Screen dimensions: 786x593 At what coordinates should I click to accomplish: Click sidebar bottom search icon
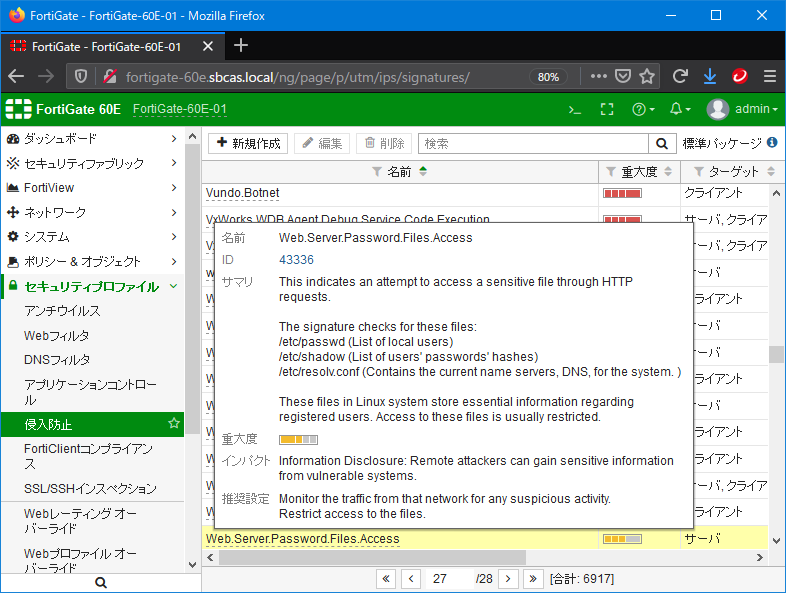point(101,582)
